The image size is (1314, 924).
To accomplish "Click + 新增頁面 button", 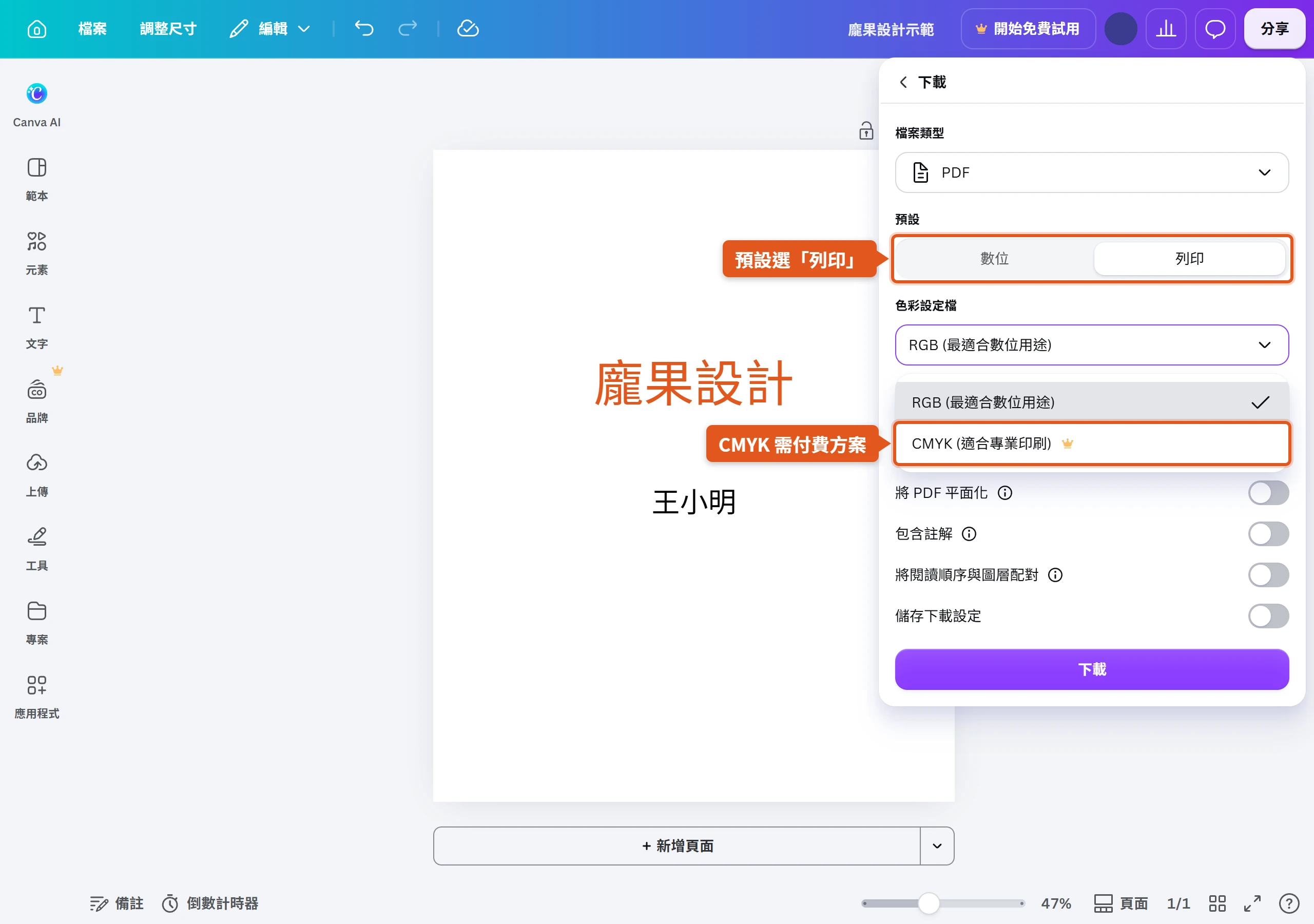I will click(677, 845).
